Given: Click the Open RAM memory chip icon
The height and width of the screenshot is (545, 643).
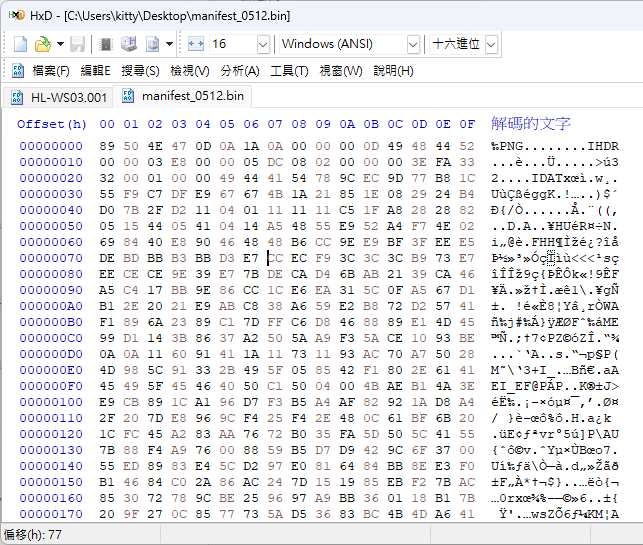Looking at the screenshot, I should tap(106, 44).
